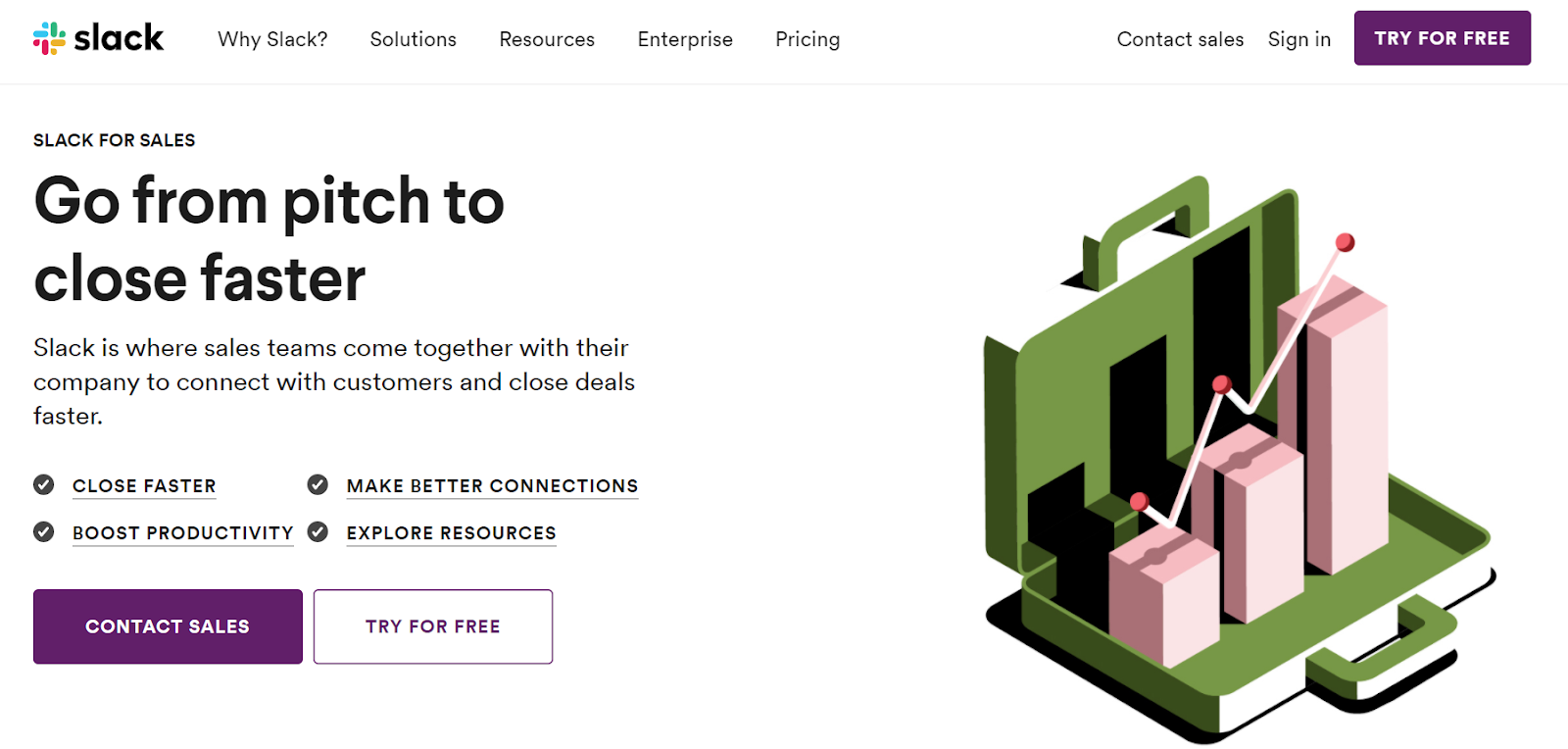Screen dimensions: 1568x749
Task: Click Contact sales in the header
Action: pos(1180,39)
